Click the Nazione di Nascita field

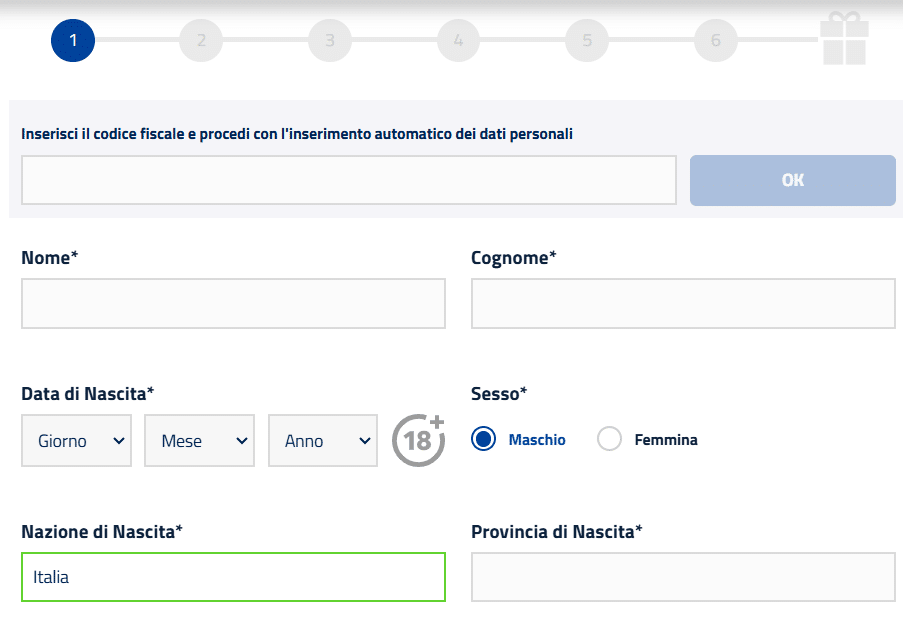click(233, 577)
